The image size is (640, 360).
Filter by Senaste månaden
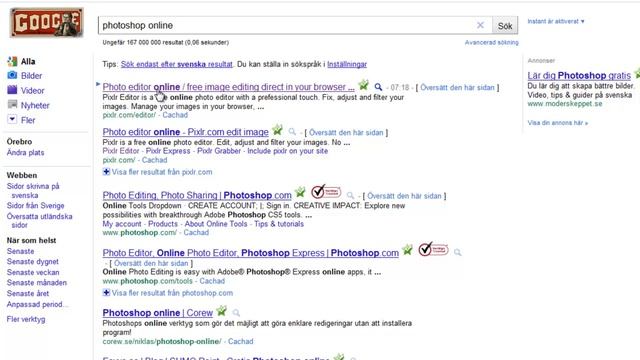click(37, 282)
